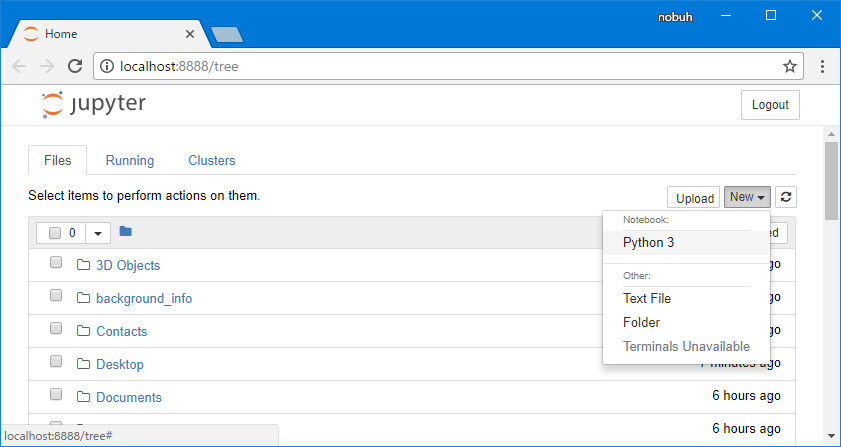Image resolution: width=841 pixels, height=447 pixels.
Task: Click the scrollbar up arrow
Action: (831, 134)
